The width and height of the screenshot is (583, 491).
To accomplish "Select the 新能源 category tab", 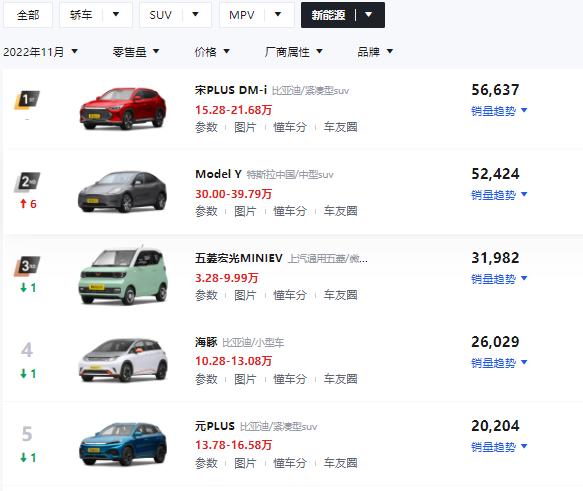I will click(x=328, y=15).
